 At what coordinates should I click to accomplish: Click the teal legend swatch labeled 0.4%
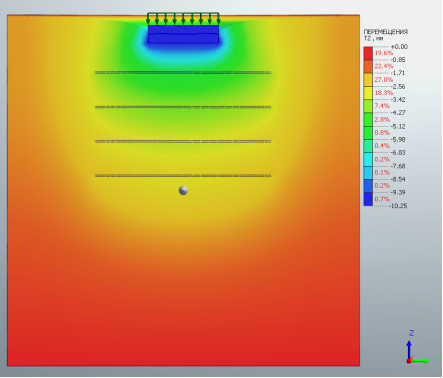[x=368, y=146]
